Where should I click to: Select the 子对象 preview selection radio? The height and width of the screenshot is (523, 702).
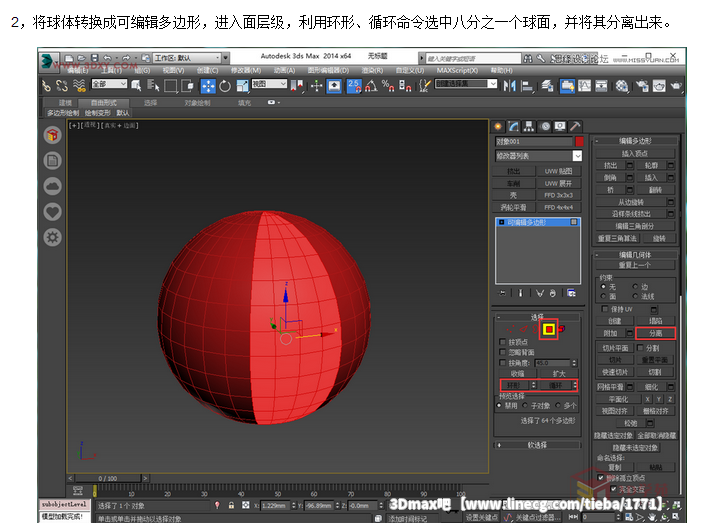[525, 405]
